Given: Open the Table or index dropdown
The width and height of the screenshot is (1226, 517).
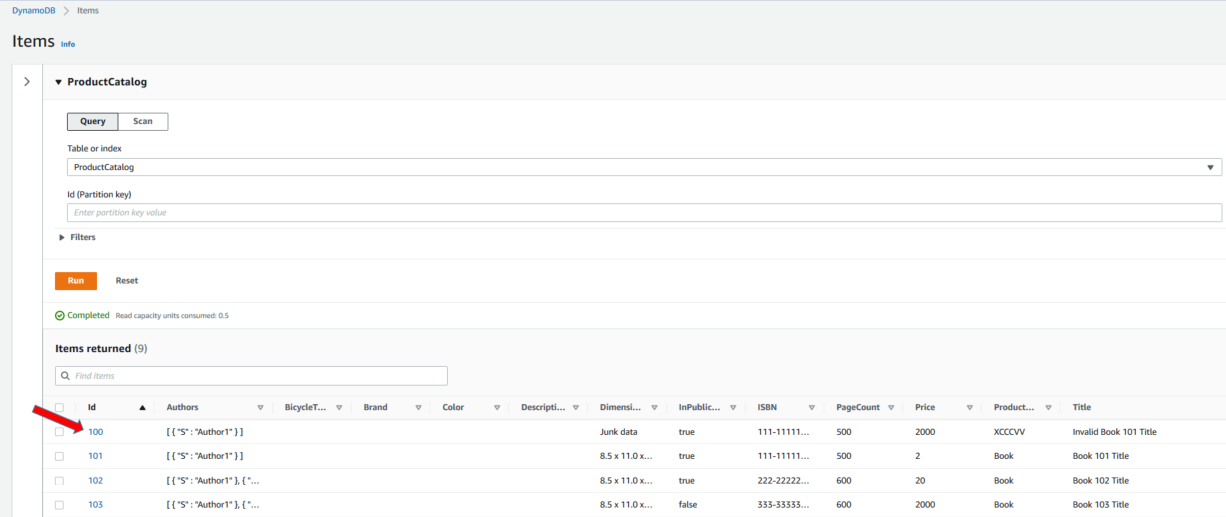Looking at the screenshot, I should [x=644, y=167].
